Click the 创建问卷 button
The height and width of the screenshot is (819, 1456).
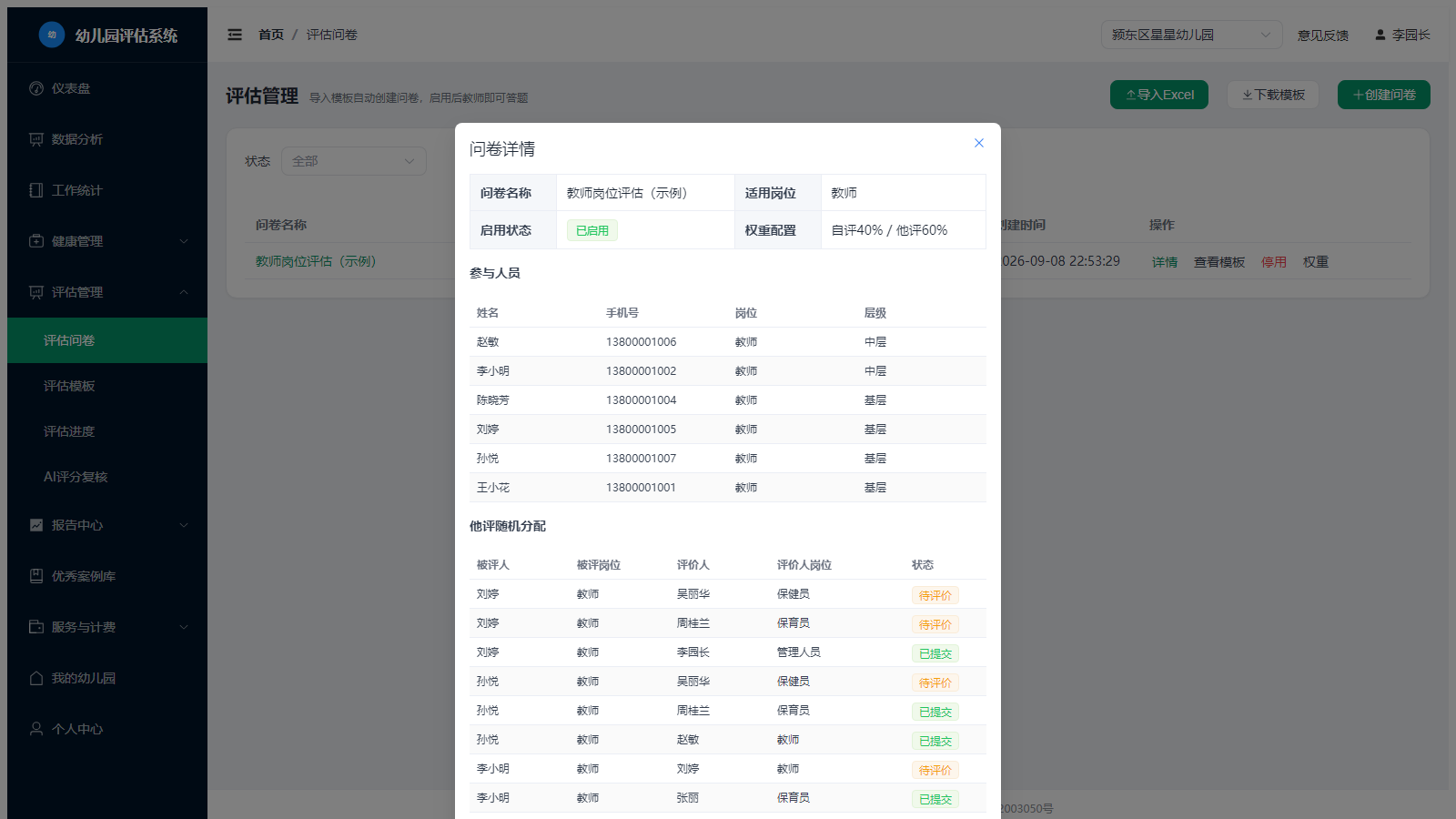[x=1384, y=95]
